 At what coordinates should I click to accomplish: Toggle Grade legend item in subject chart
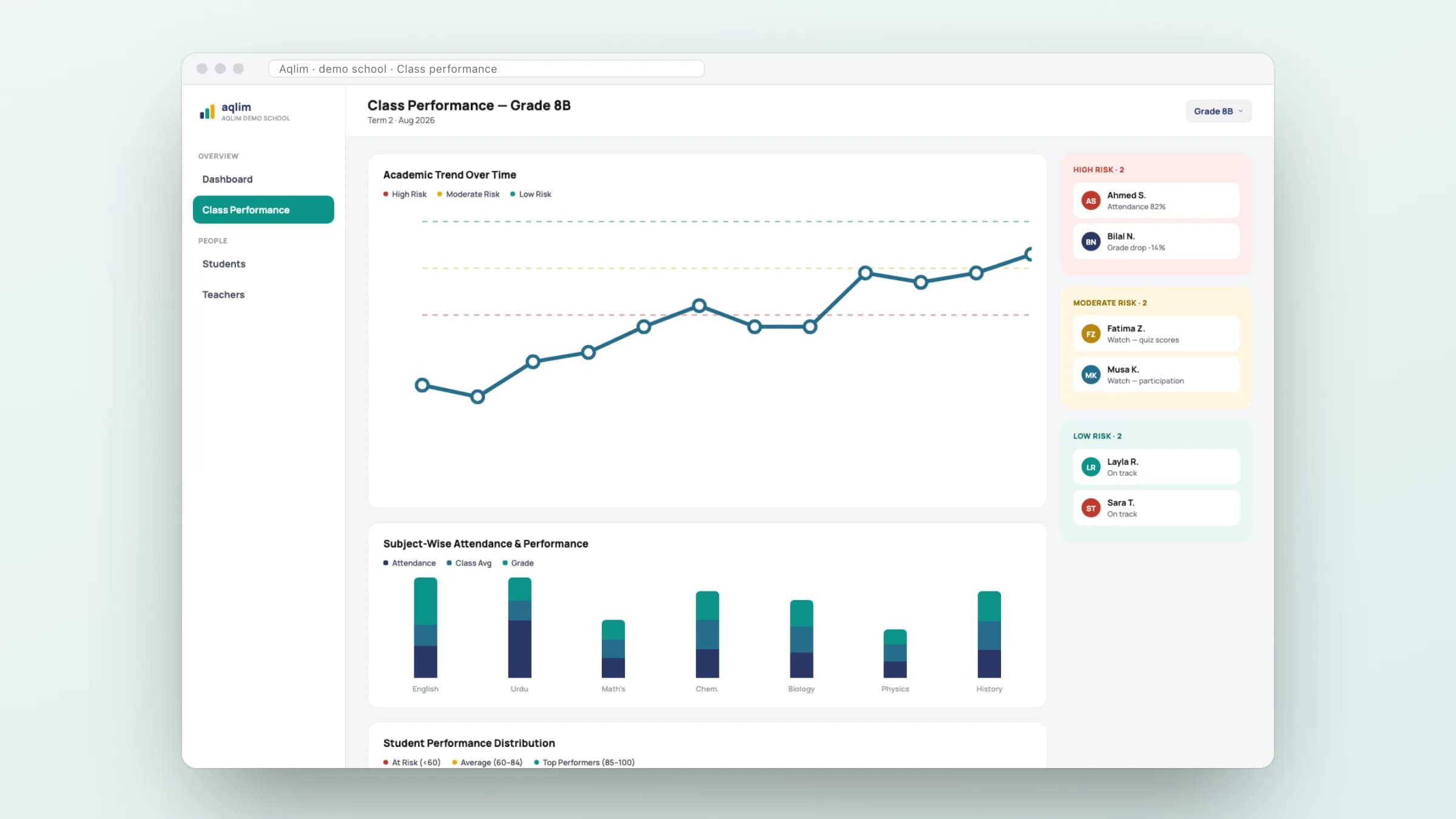pos(517,563)
